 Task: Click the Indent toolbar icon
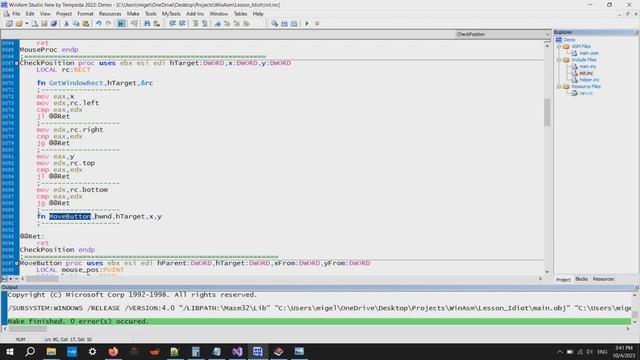tap(173, 24)
